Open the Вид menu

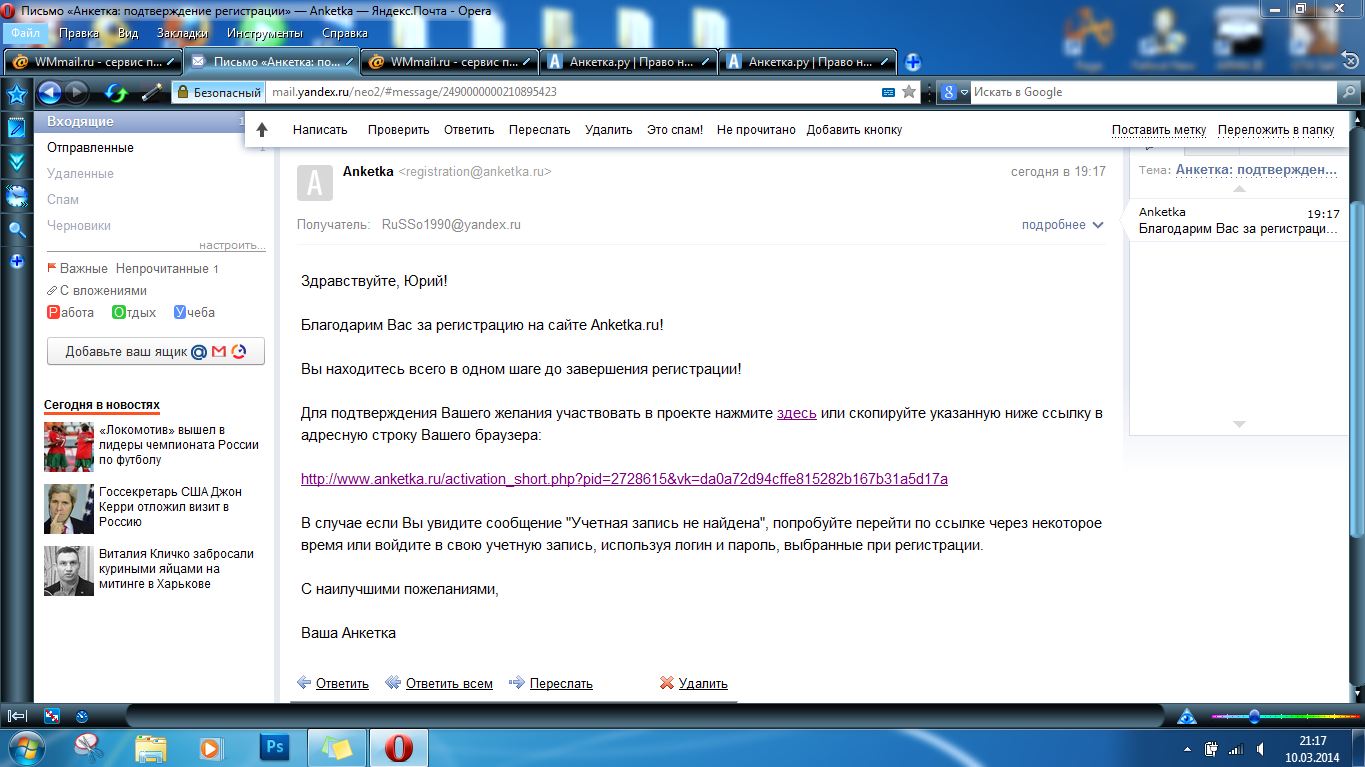coord(128,33)
